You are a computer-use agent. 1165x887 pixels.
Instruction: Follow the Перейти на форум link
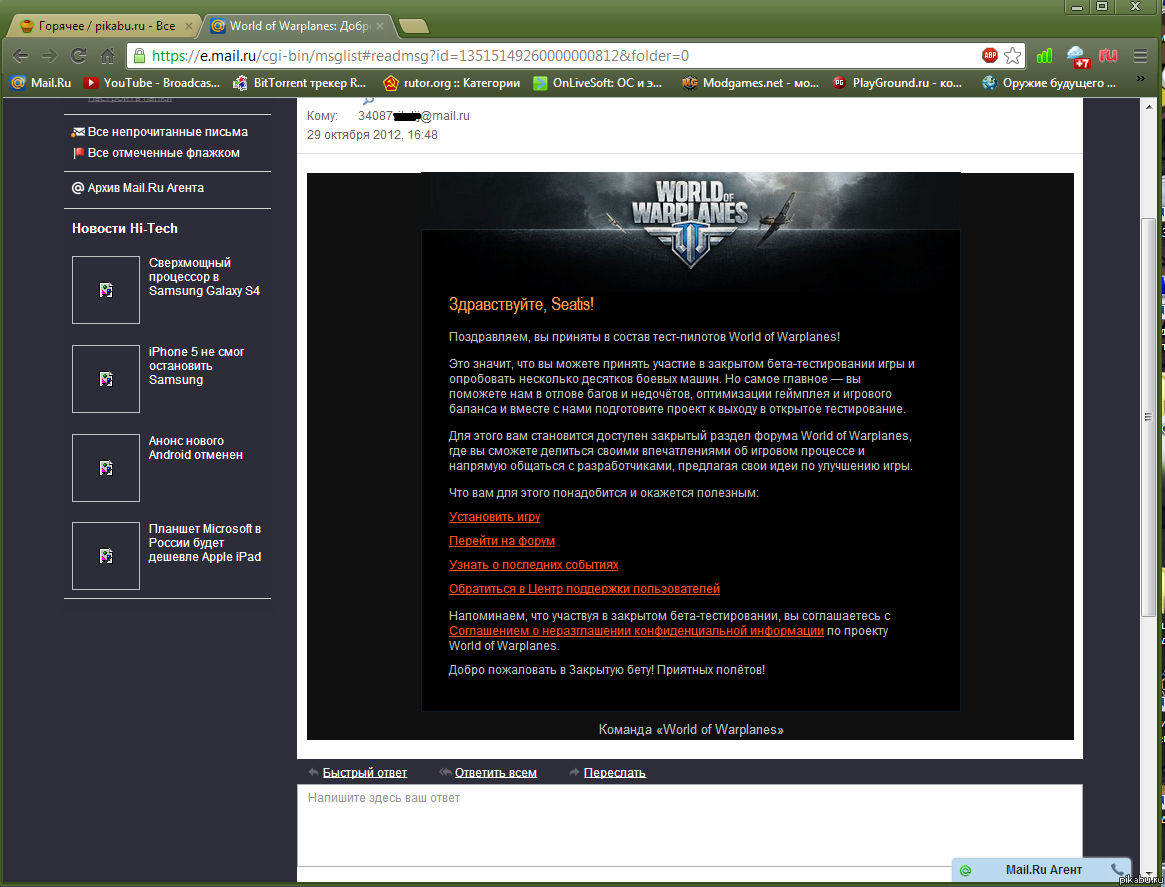click(502, 541)
